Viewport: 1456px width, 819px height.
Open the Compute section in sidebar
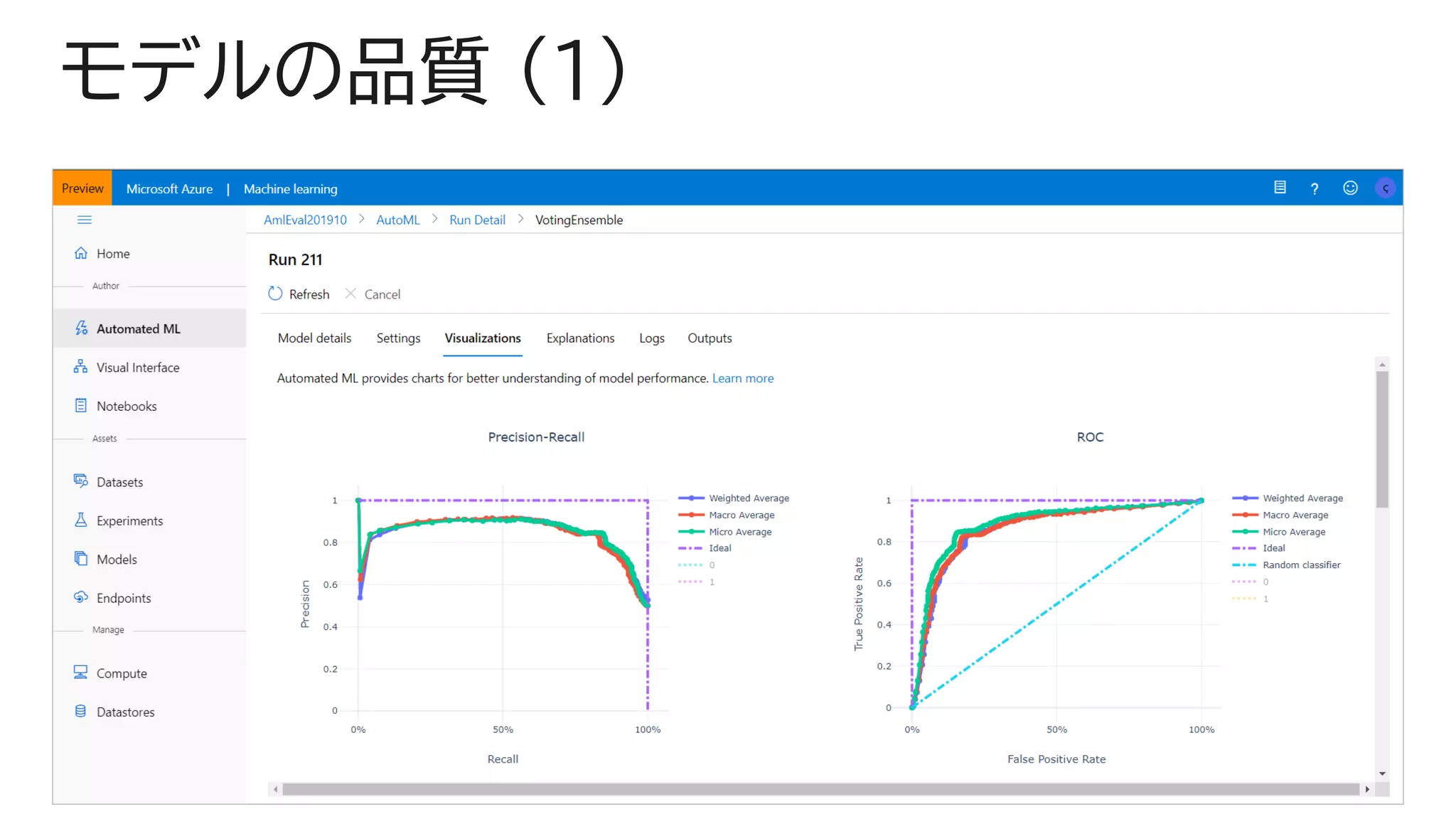tap(122, 673)
